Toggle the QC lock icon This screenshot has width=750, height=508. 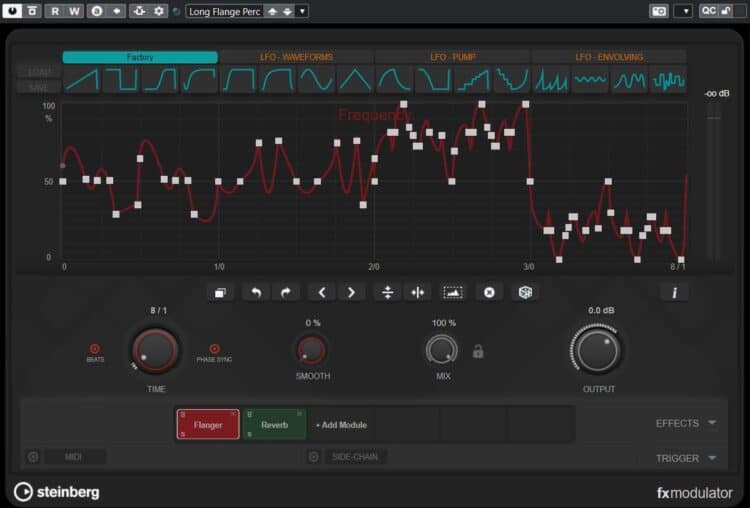pyautogui.click(x=727, y=11)
